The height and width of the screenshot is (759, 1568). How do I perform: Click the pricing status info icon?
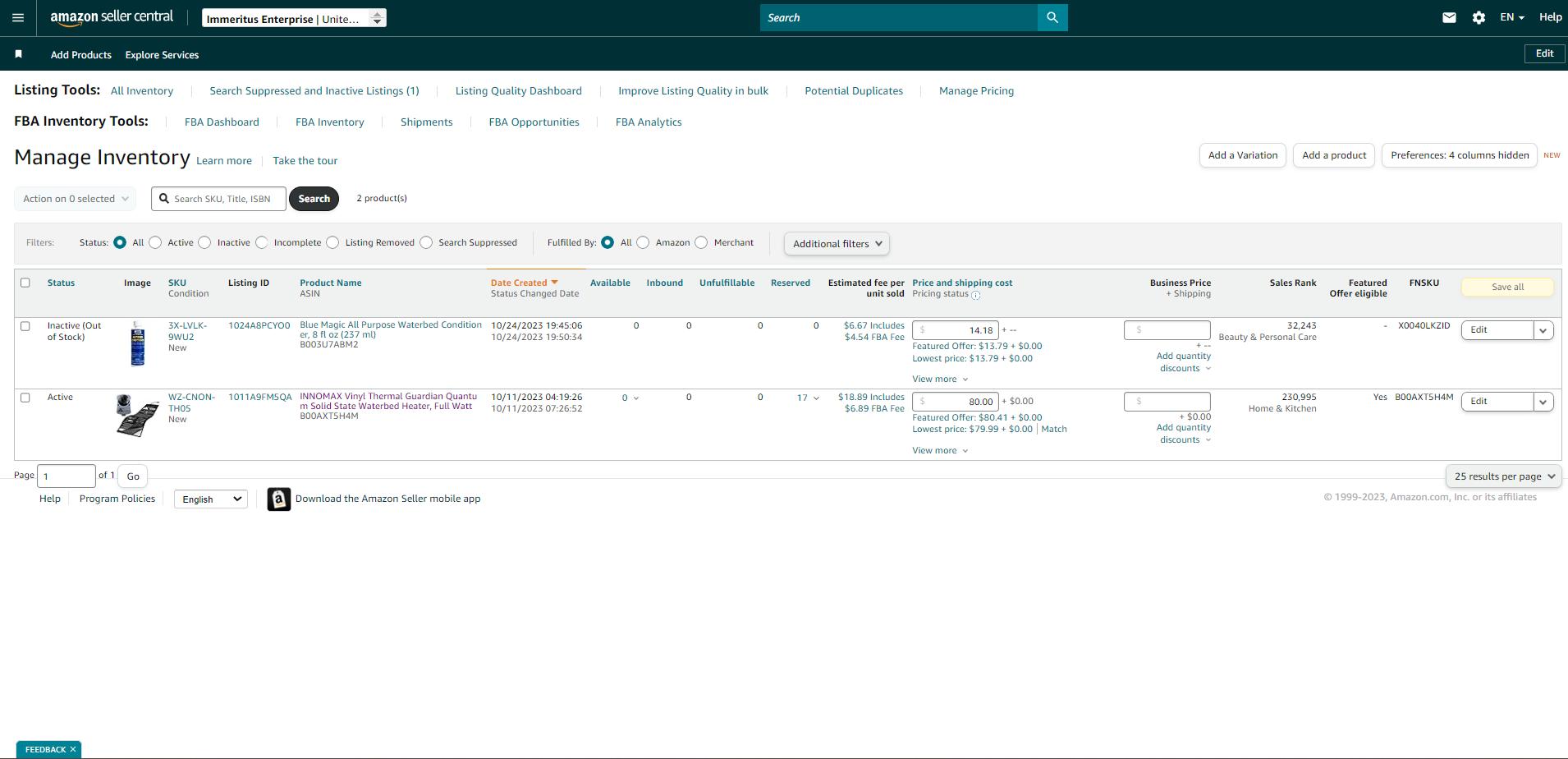coord(976,295)
